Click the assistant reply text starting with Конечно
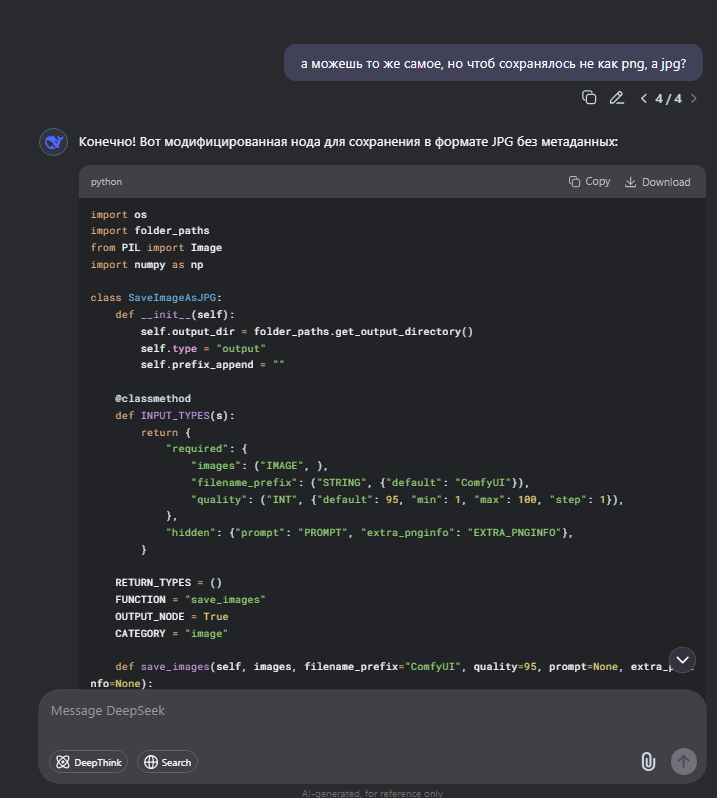The height and width of the screenshot is (798, 717). click(x=348, y=142)
